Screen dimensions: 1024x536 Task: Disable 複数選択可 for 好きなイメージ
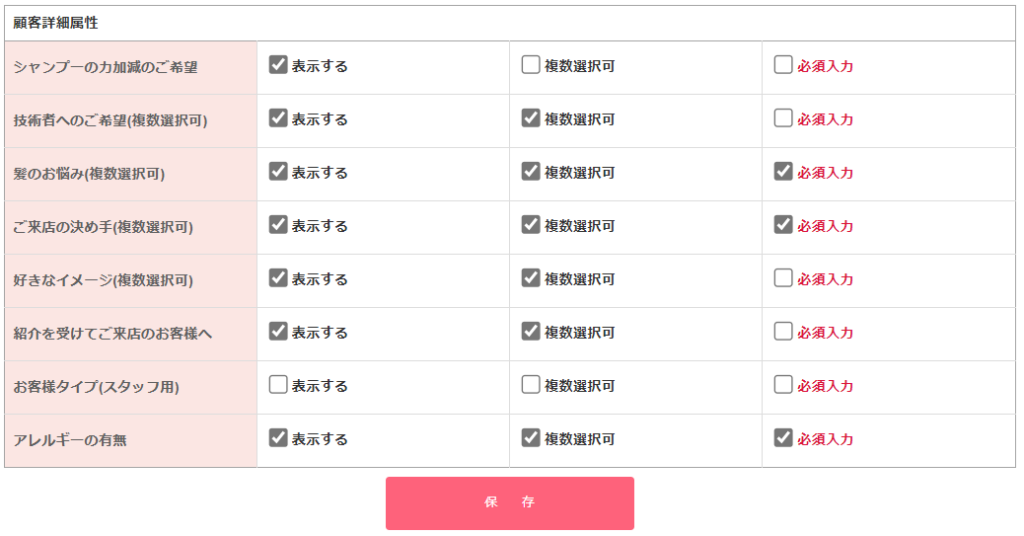(x=531, y=278)
